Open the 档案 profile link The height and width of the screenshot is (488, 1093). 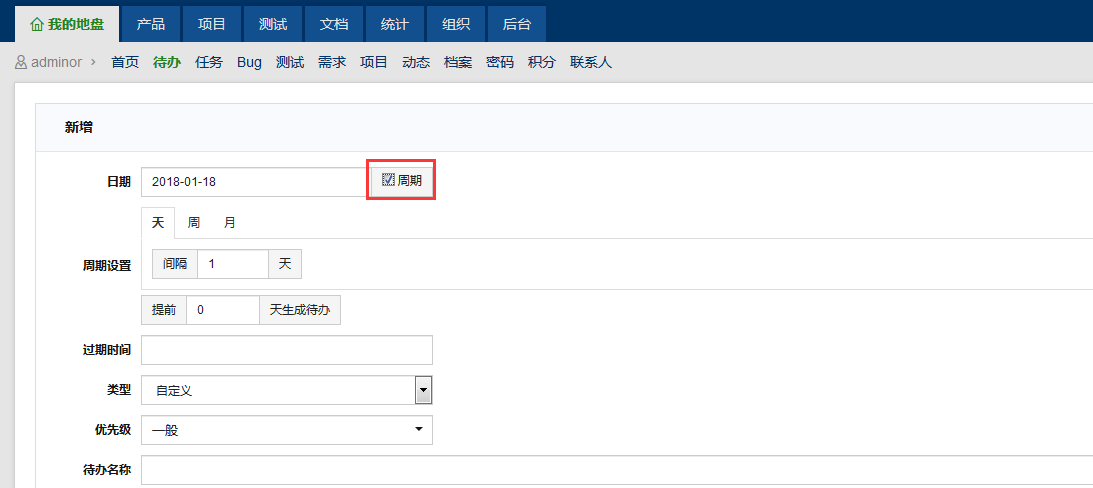[x=458, y=63]
